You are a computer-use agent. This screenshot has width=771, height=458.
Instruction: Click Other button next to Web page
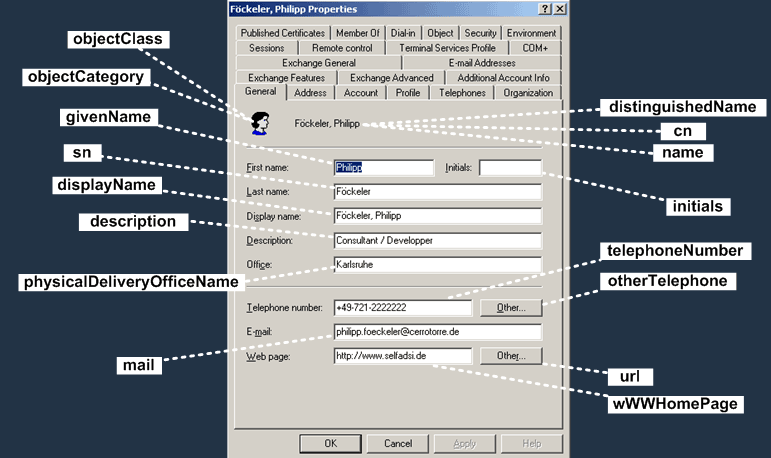[x=511, y=356]
